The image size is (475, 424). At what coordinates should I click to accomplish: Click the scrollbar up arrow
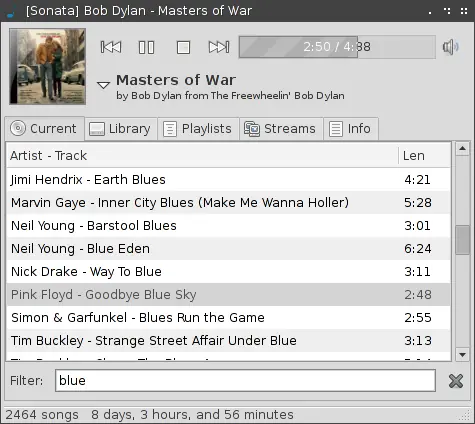tap(462, 148)
